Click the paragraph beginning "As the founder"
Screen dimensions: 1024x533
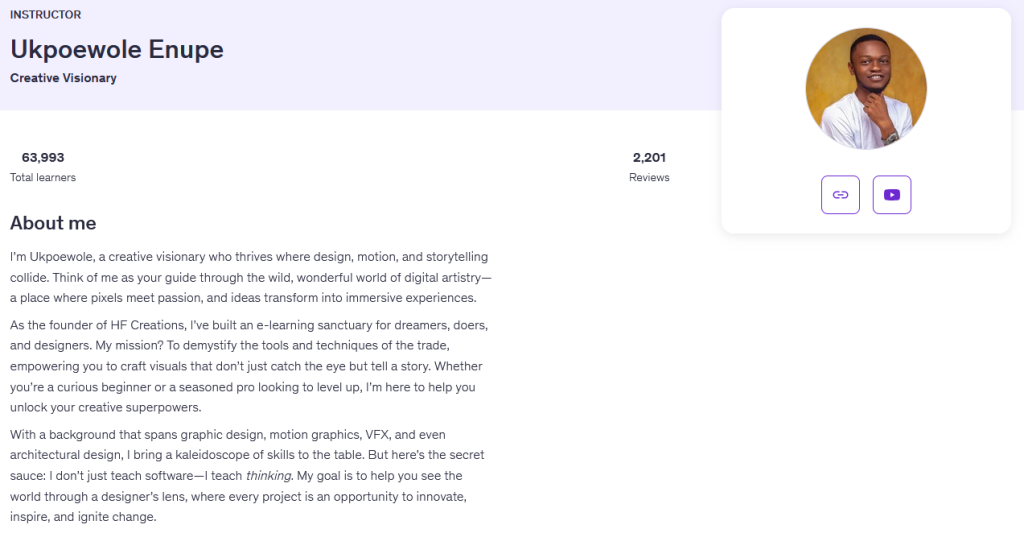[x=250, y=366]
